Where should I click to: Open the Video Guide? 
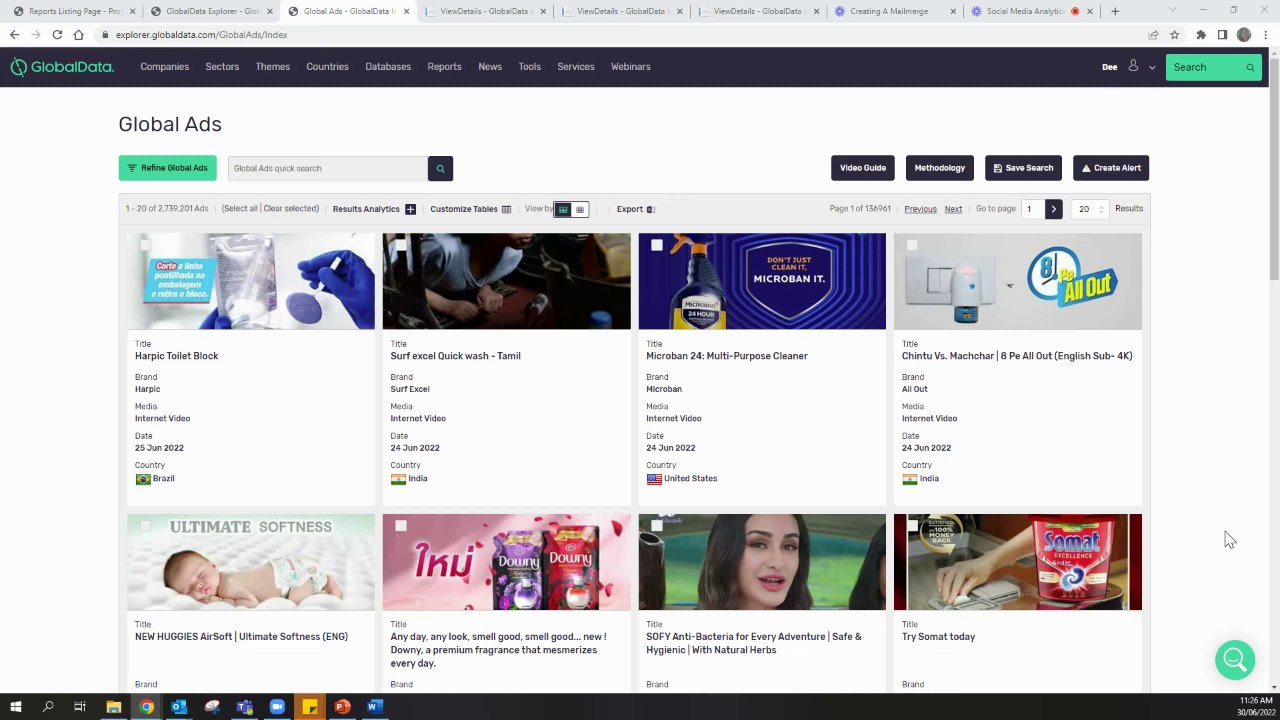(x=863, y=168)
